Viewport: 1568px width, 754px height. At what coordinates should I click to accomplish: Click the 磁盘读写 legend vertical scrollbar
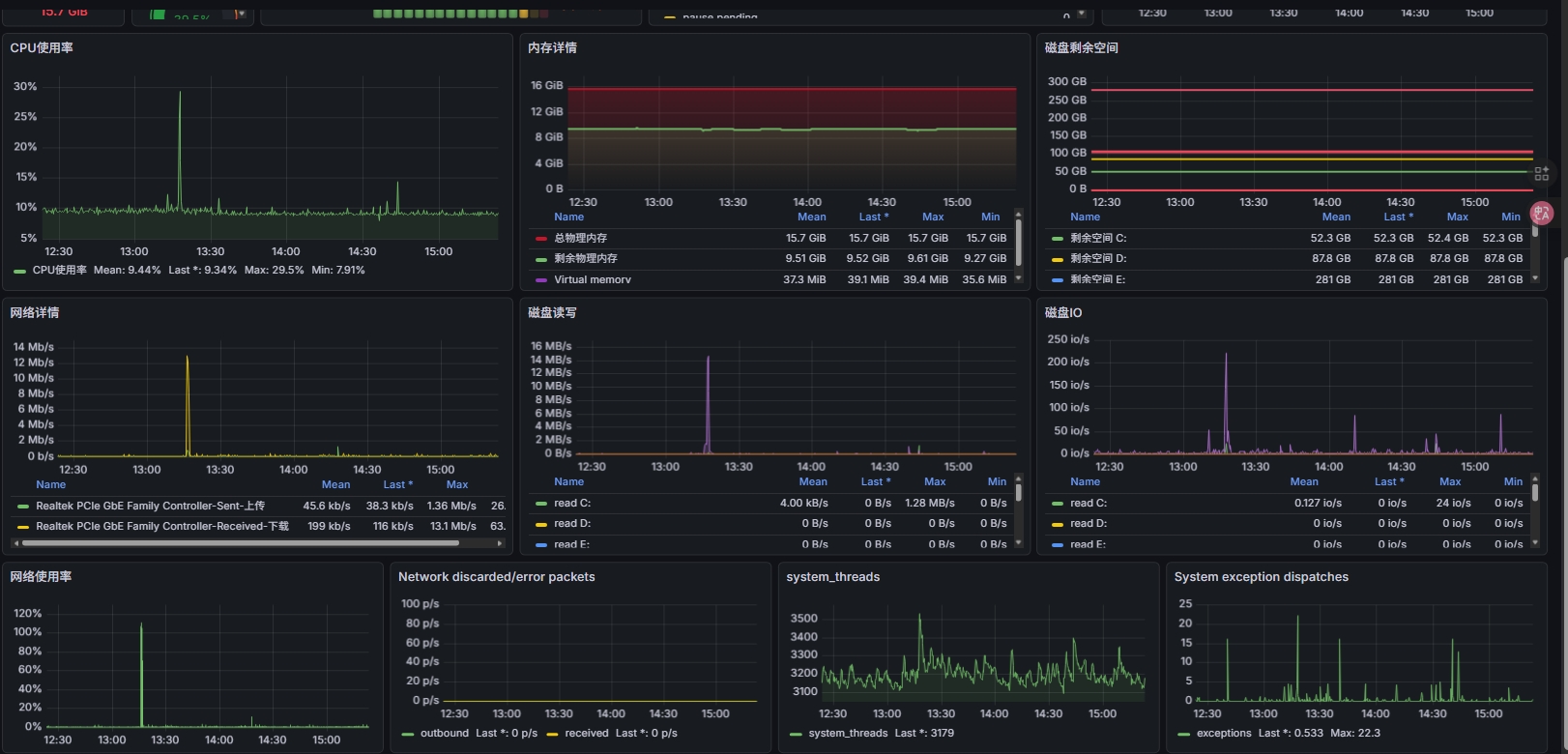(x=1018, y=495)
